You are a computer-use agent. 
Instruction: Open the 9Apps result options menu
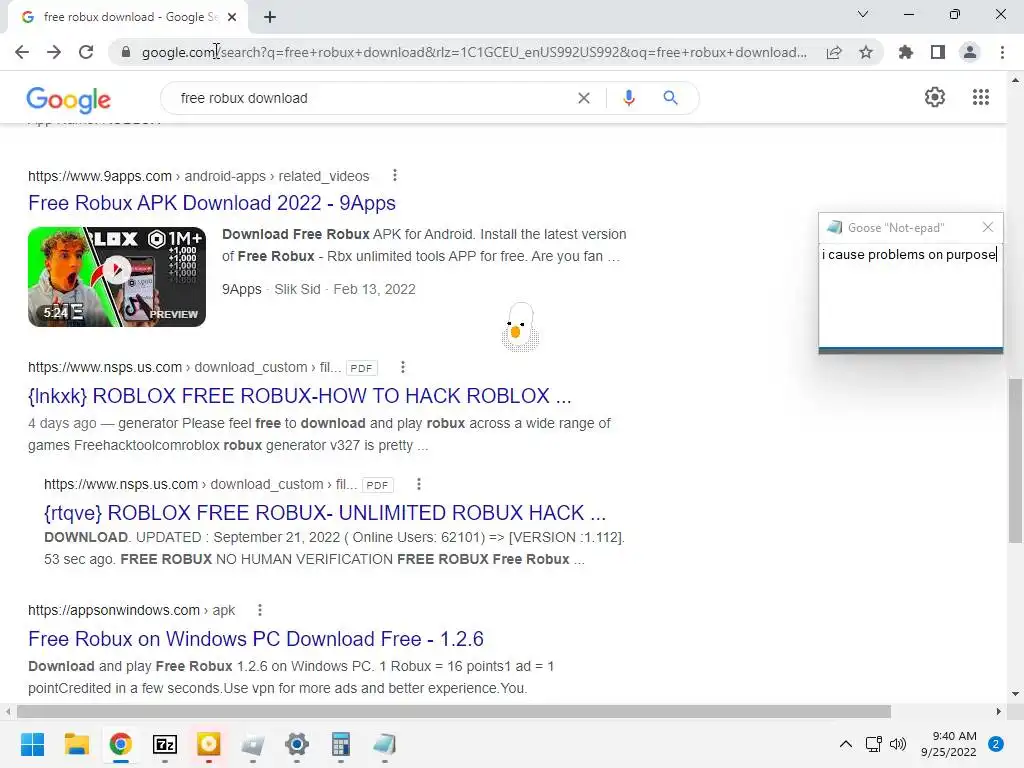[x=394, y=176]
